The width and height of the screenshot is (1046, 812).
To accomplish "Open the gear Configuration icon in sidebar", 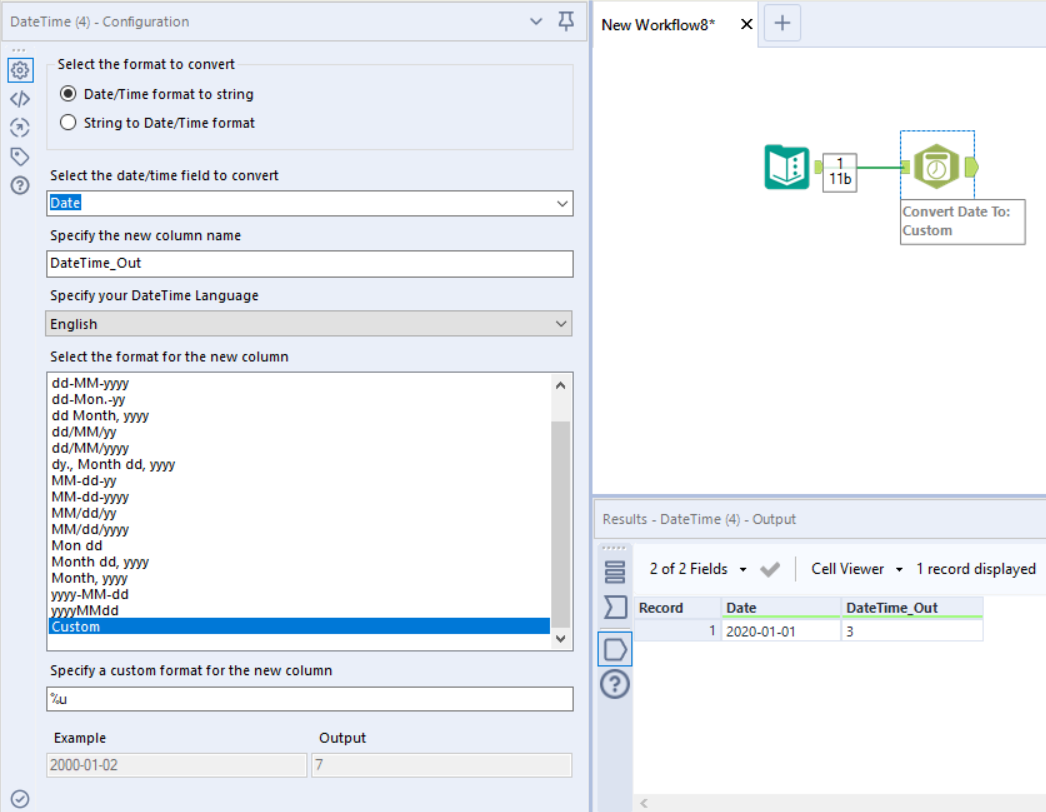I will coord(19,70).
